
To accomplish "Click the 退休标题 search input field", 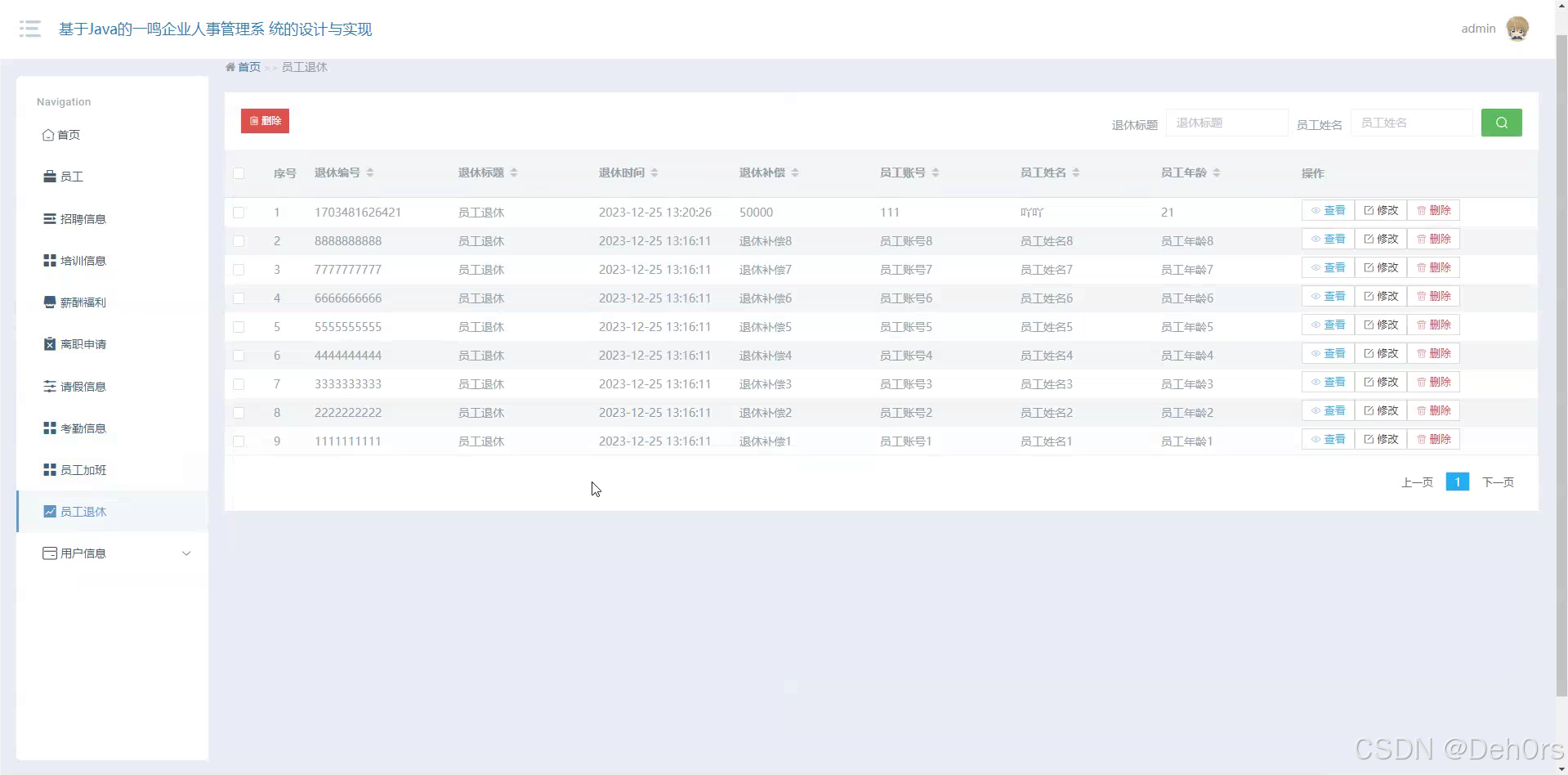I will 1226,122.
